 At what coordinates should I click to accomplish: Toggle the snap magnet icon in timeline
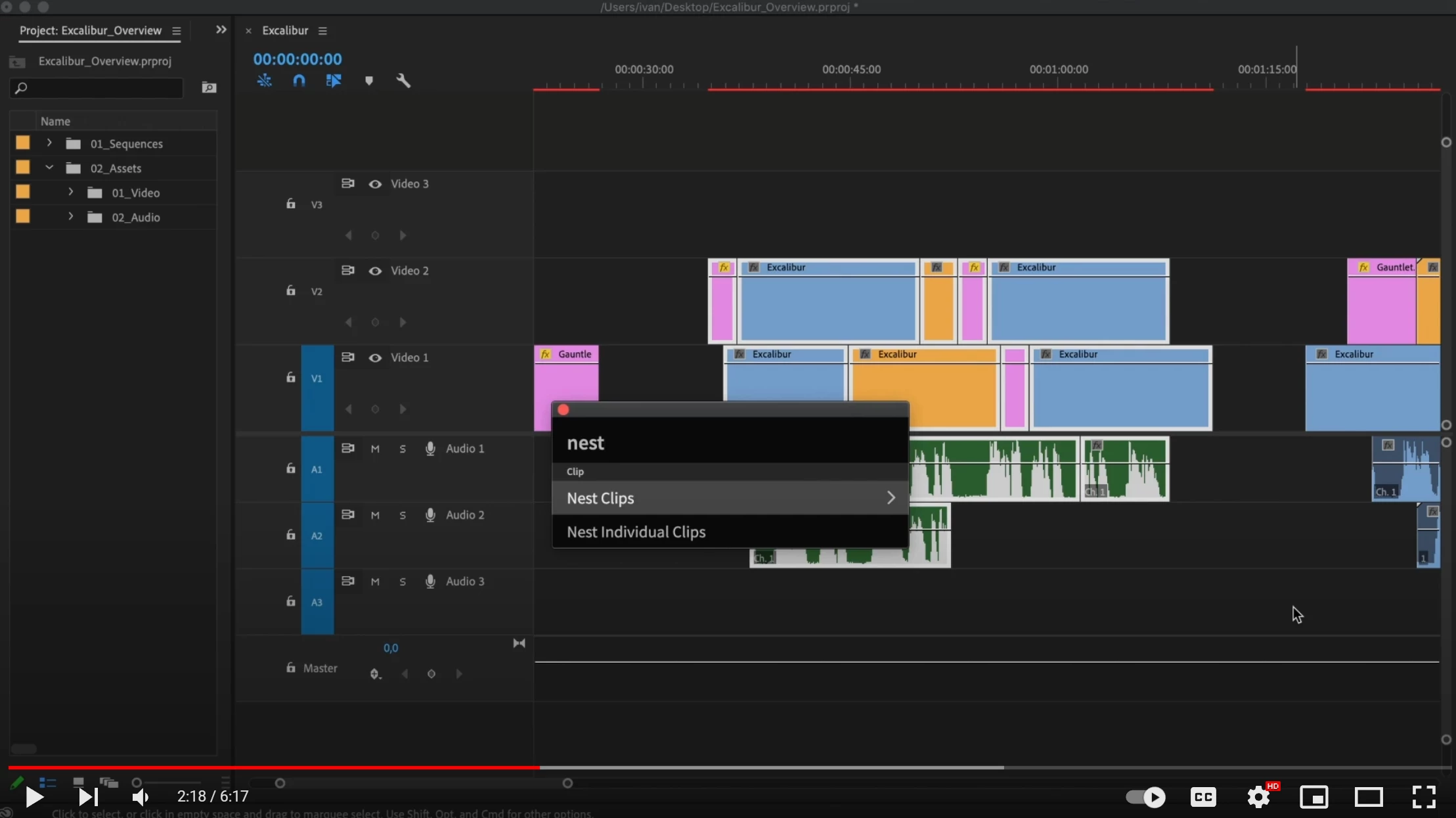(299, 81)
